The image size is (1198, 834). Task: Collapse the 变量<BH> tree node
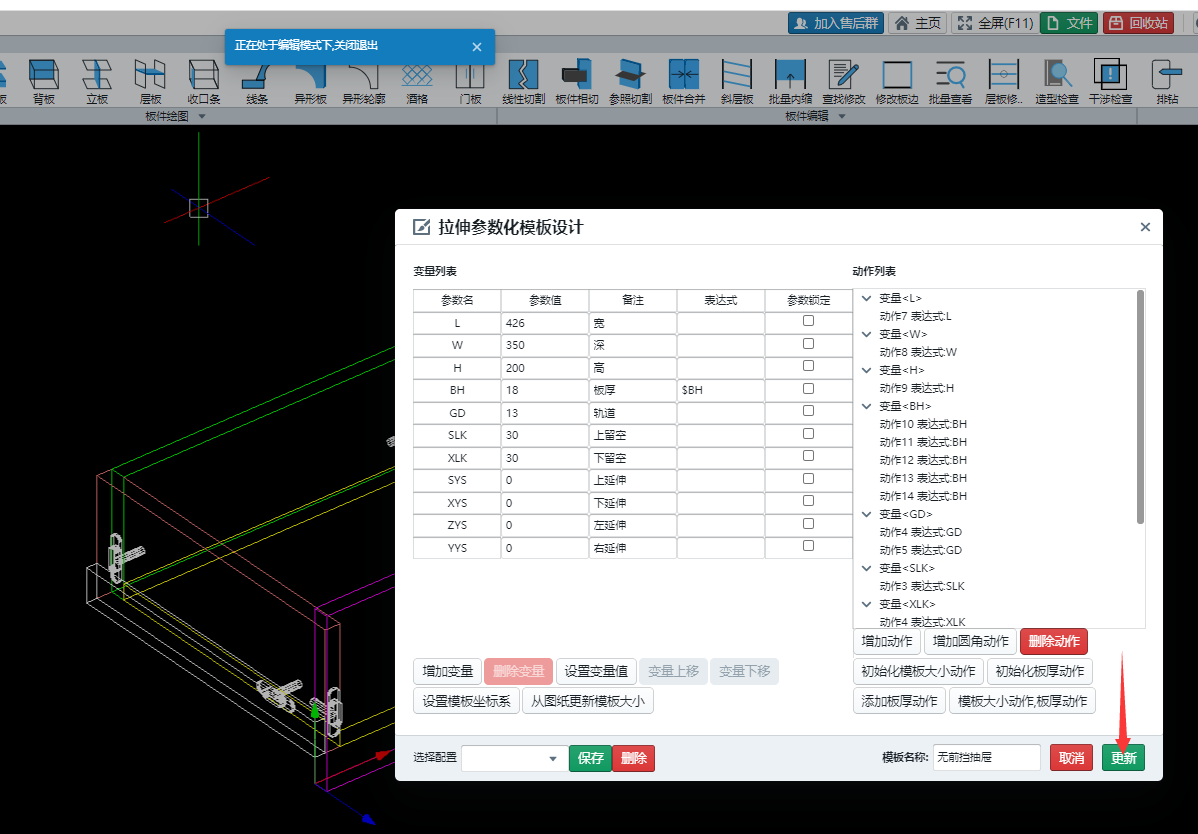(866, 406)
